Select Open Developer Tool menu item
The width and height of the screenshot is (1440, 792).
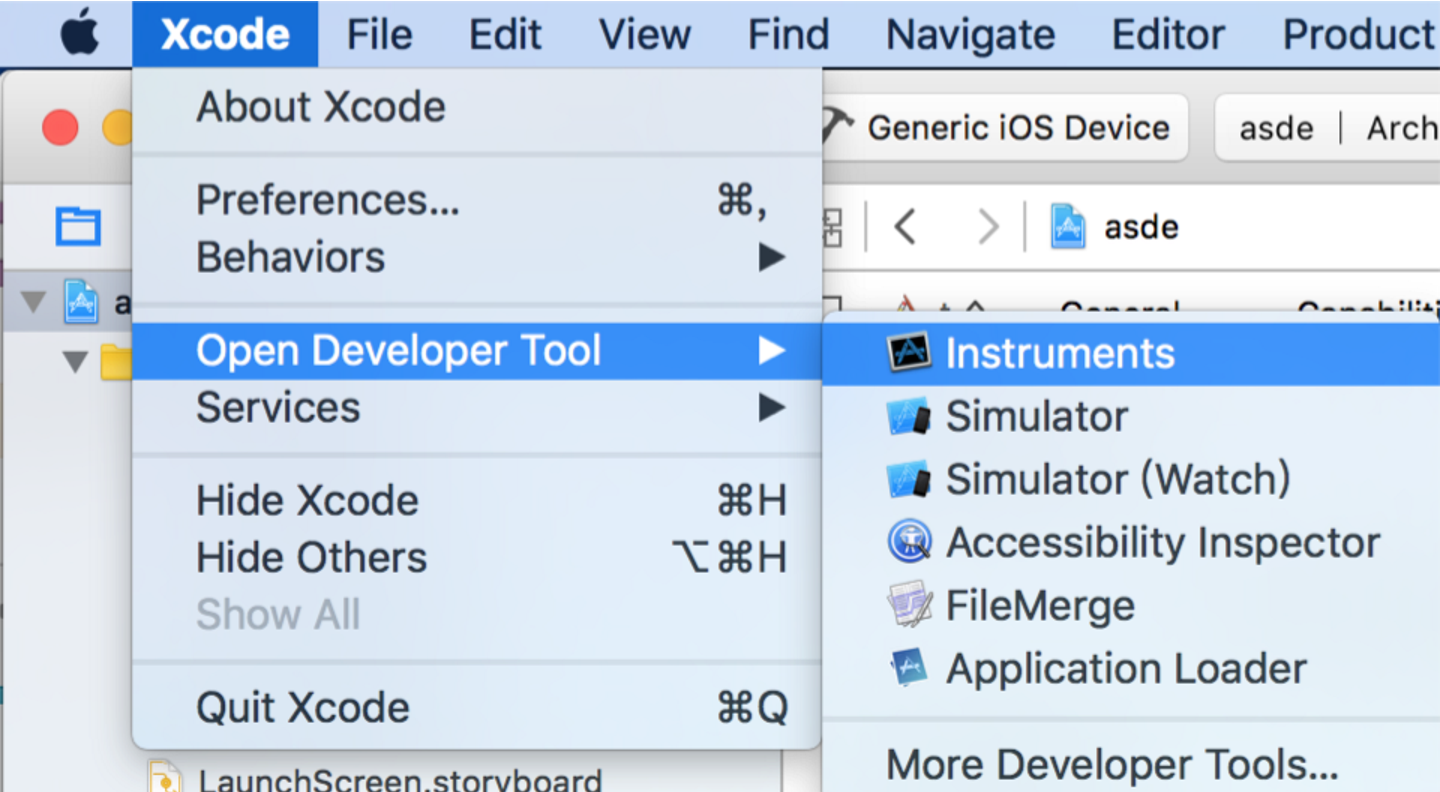tap(477, 350)
